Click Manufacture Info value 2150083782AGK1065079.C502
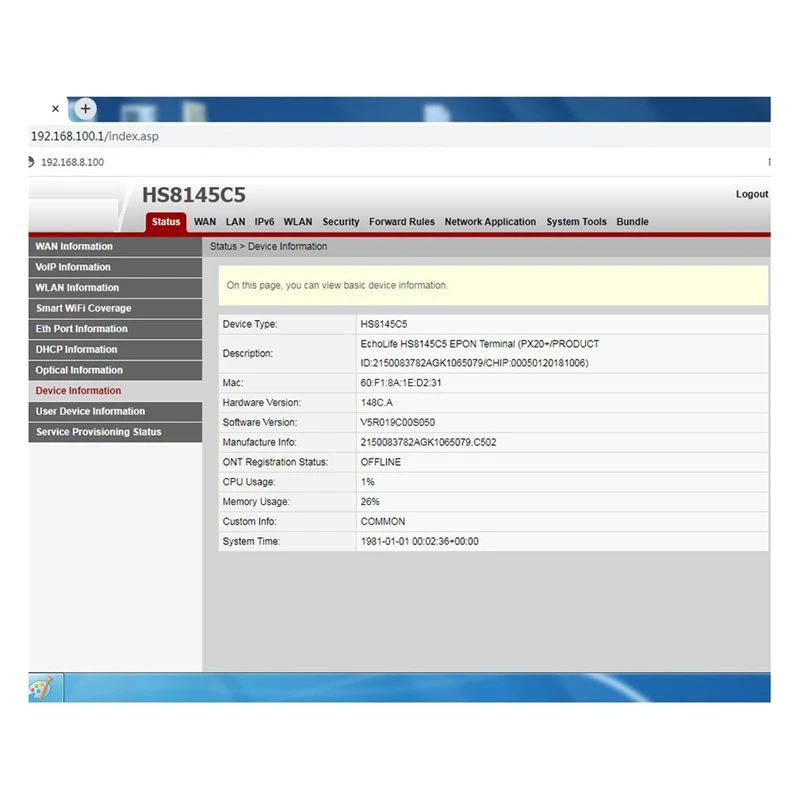800x800 pixels. pos(428,442)
